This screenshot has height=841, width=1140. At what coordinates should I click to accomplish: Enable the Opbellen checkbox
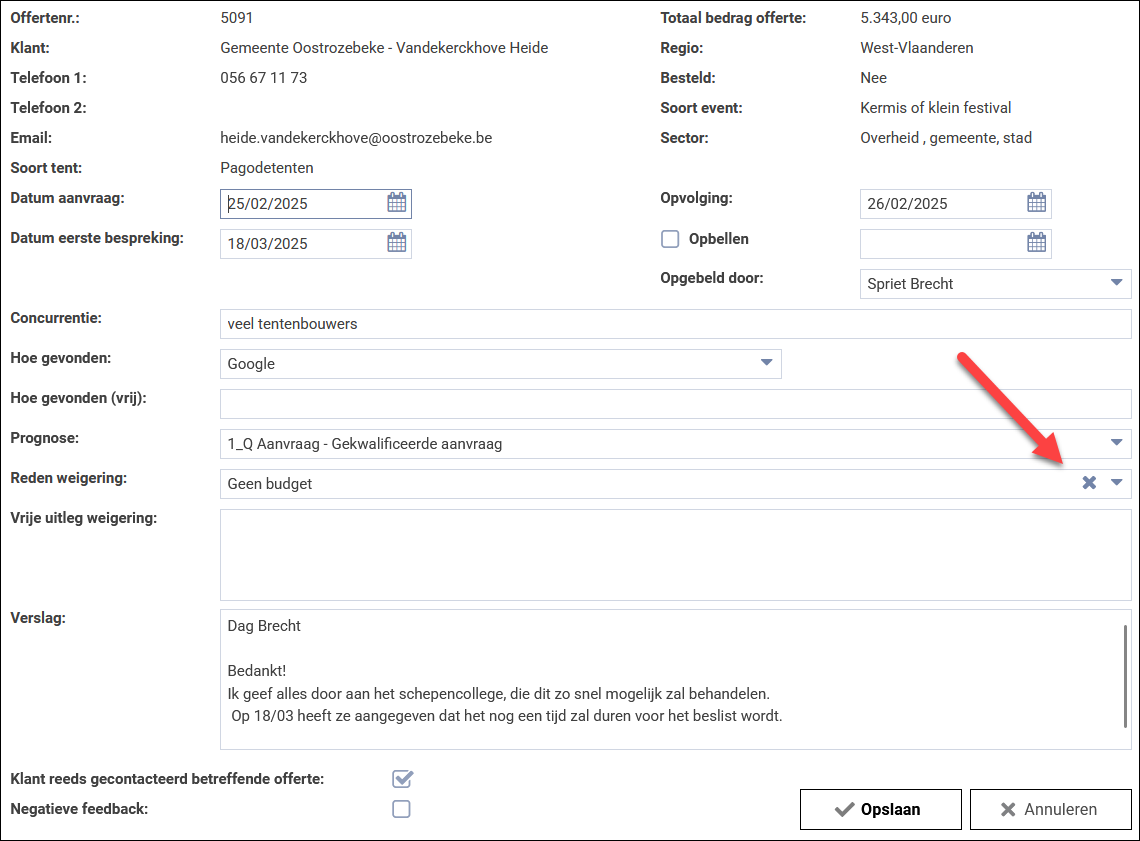(670, 239)
